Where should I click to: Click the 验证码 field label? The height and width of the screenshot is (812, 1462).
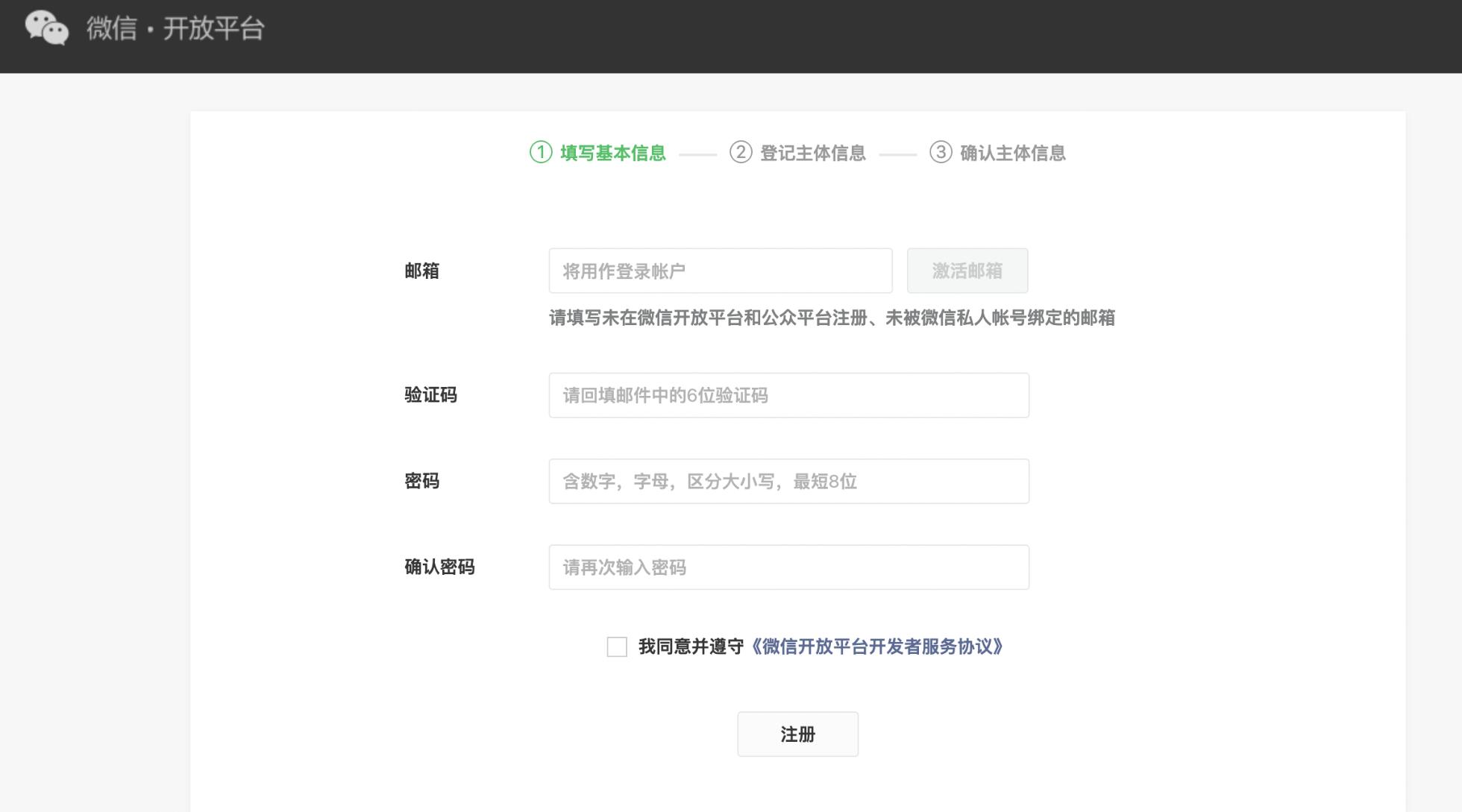[431, 395]
